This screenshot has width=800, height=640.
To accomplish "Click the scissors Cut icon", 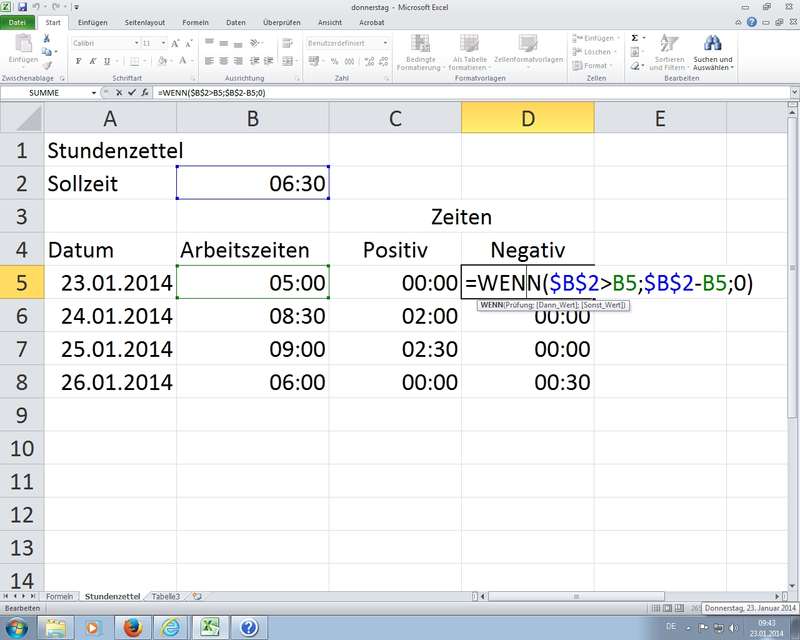I will pos(46,39).
